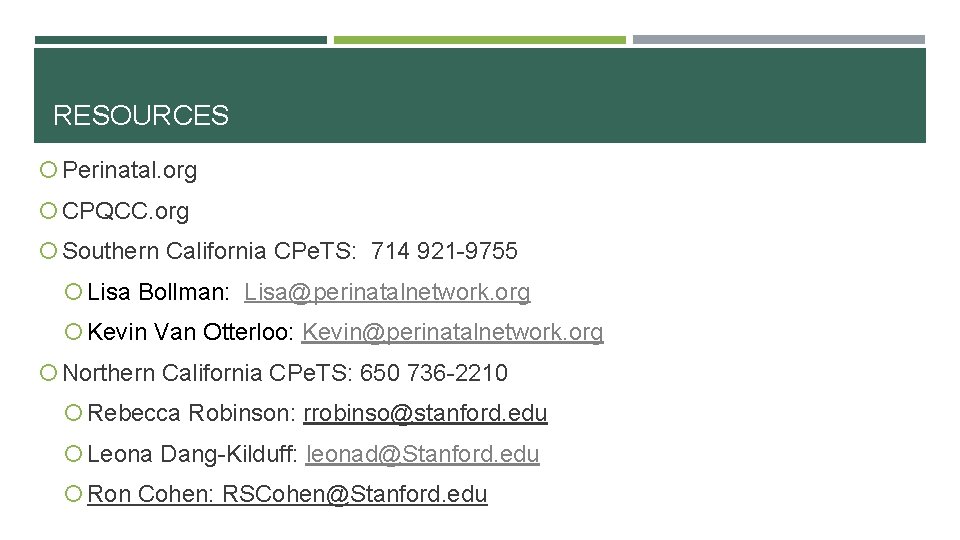The image size is (960, 540).
Task: Open the Kevin@perinatalnetwork.org email link
Action: [x=453, y=332]
